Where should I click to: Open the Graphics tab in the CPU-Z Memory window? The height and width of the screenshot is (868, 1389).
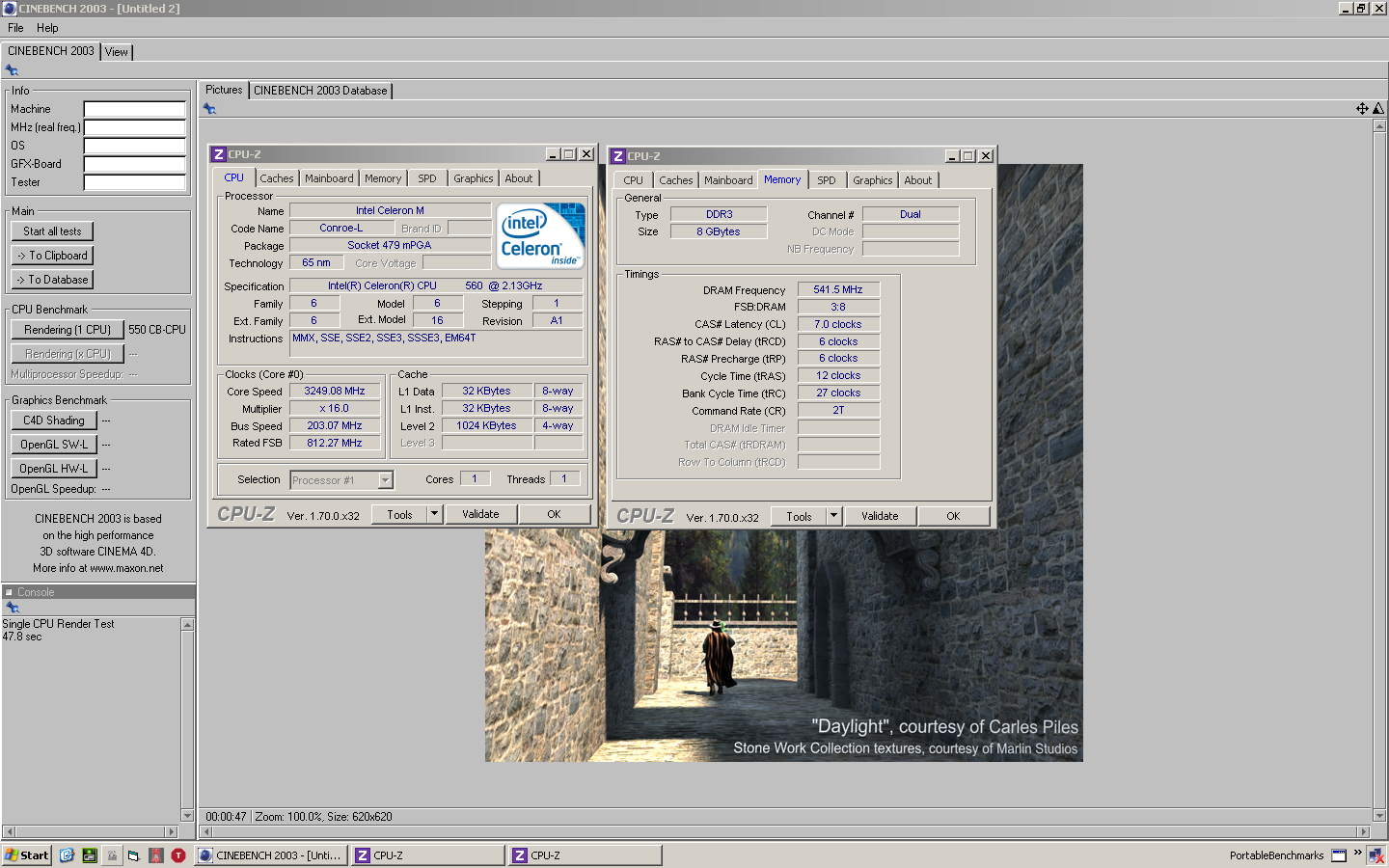(873, 180)
